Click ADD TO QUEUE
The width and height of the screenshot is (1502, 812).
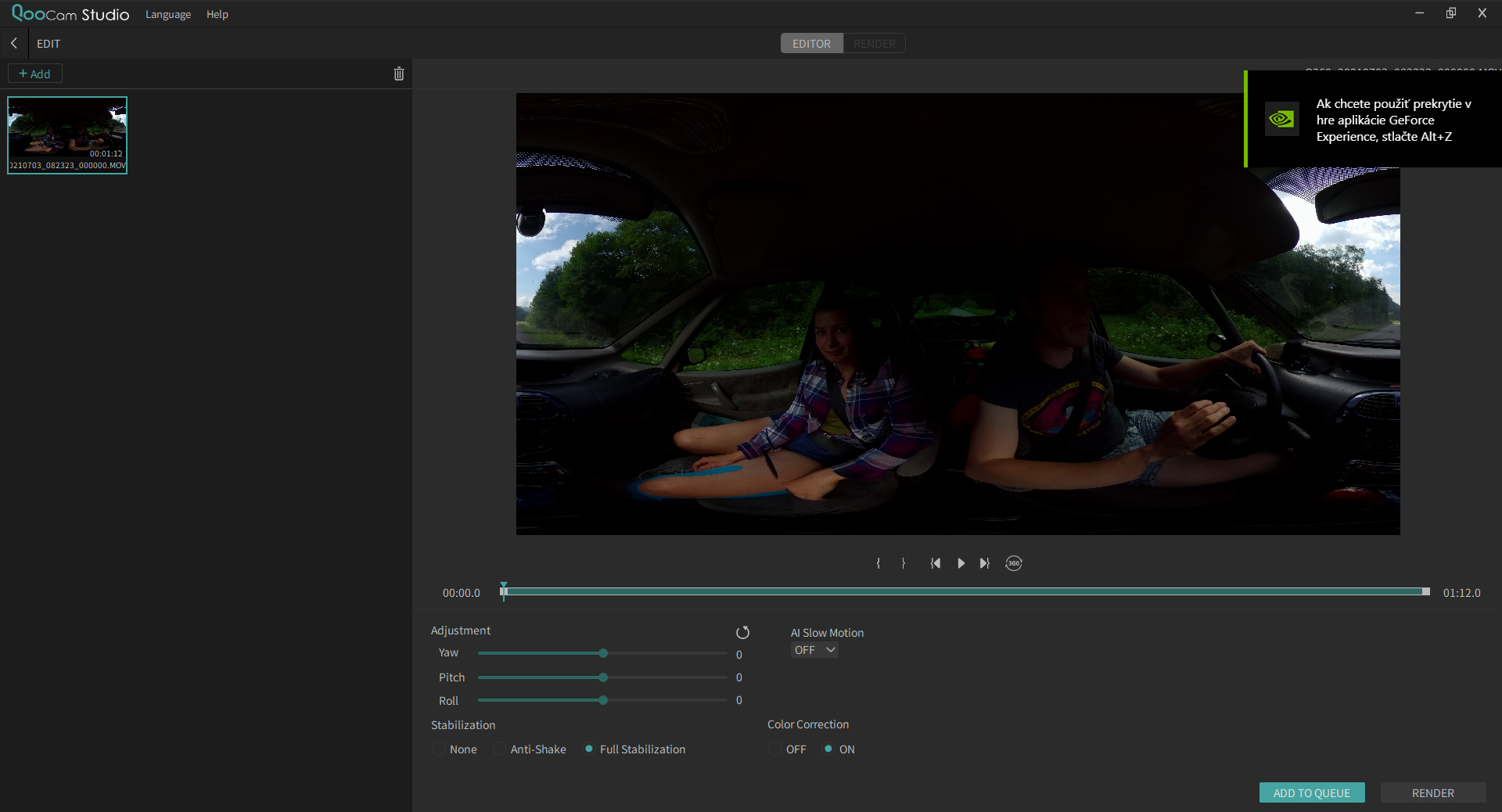click(1312, 792)
